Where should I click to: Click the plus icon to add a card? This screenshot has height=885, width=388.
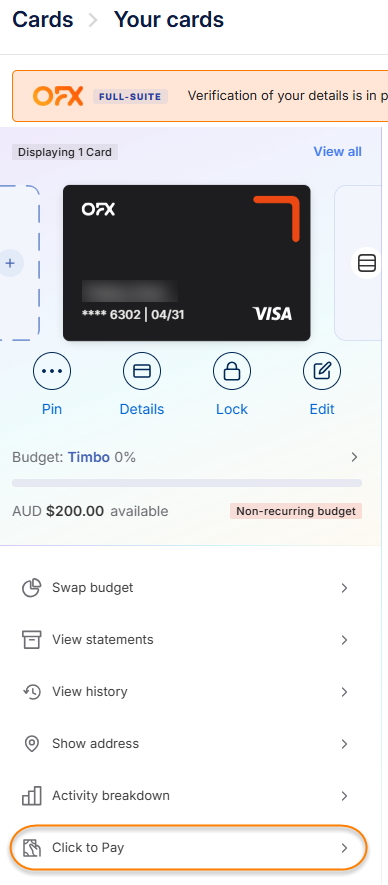[11, 263]
